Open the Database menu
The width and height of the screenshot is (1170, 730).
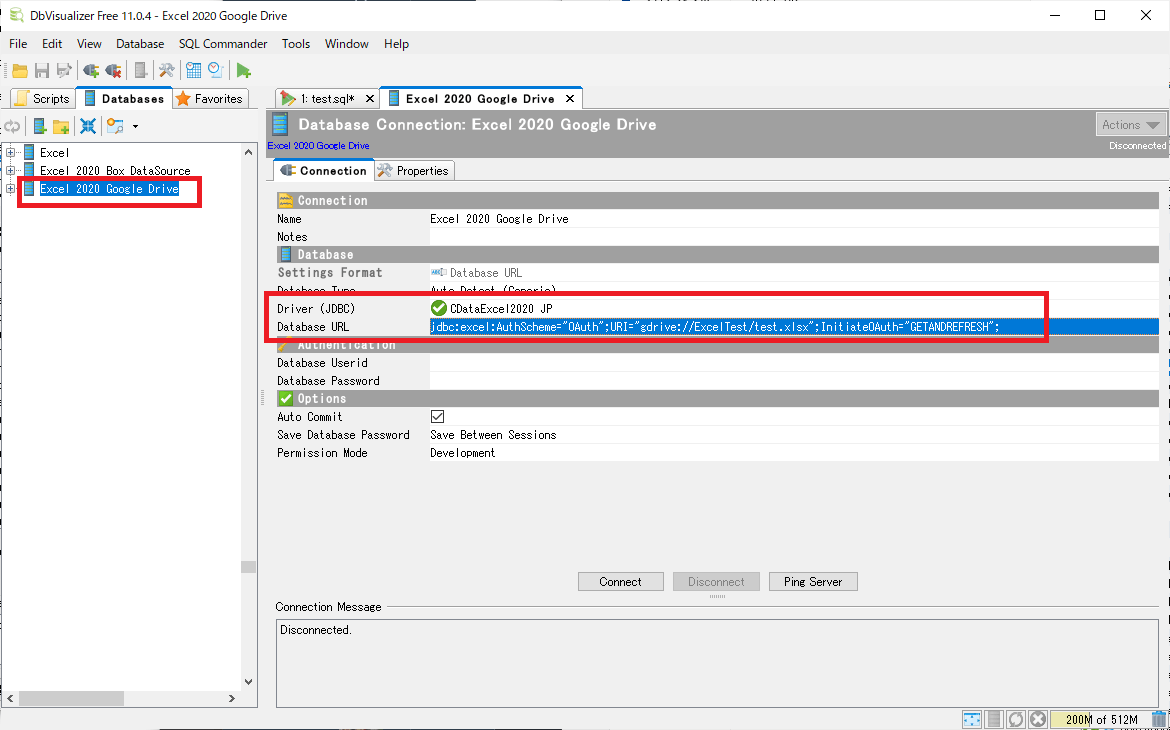tap(140, 44)
